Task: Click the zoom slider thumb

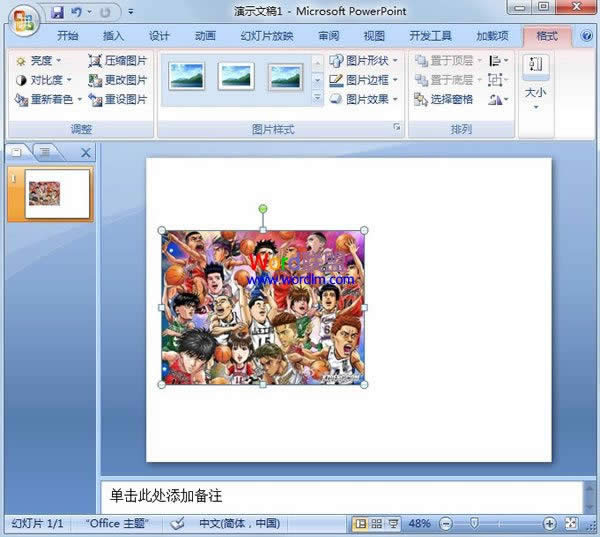Action: click(474, 523)
